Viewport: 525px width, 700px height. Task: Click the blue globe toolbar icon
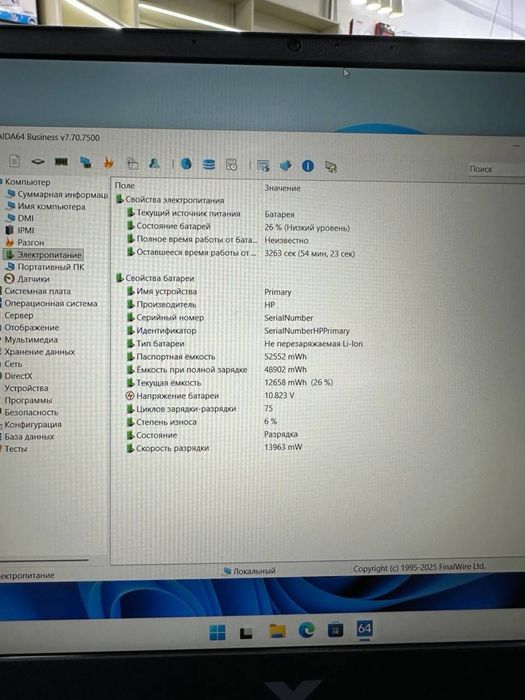186,164
